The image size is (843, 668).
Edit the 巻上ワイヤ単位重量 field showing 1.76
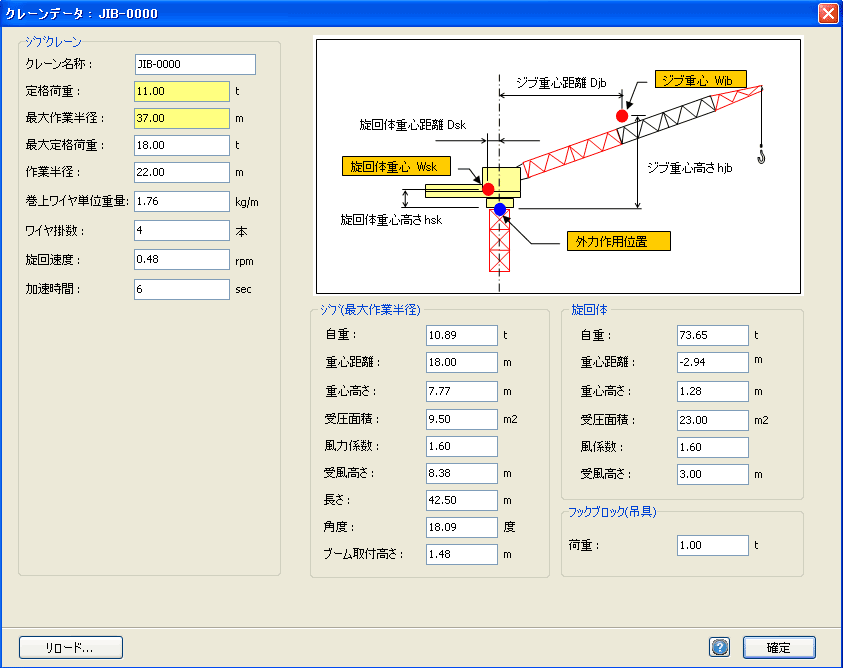[182, 201]
